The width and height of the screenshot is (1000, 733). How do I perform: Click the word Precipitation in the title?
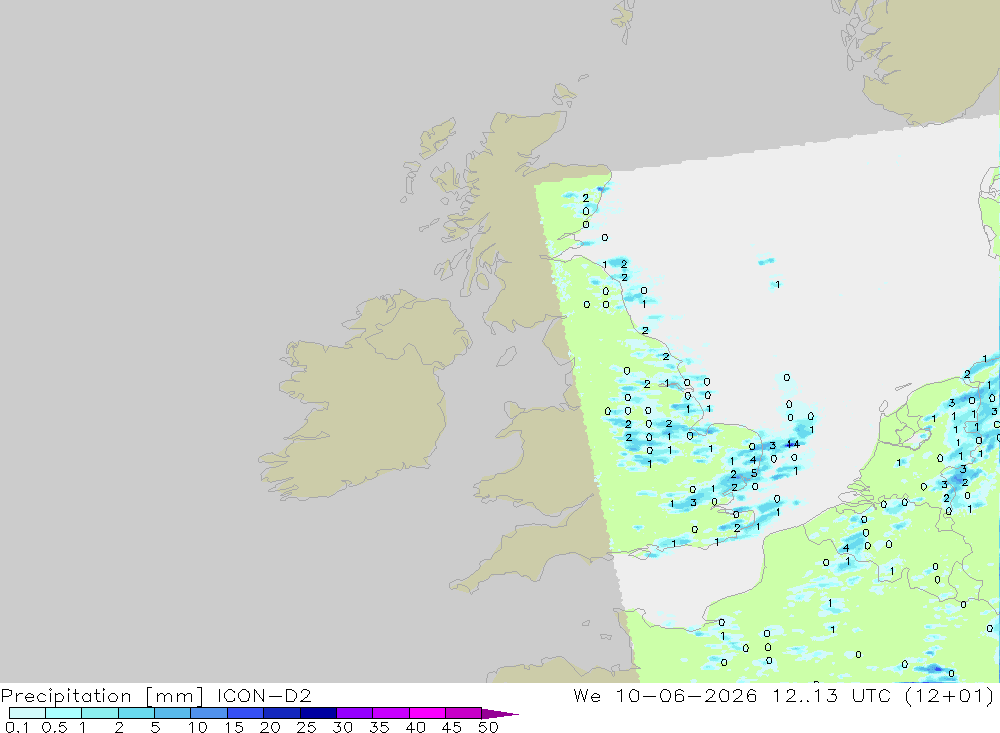(x=66, y=695)
